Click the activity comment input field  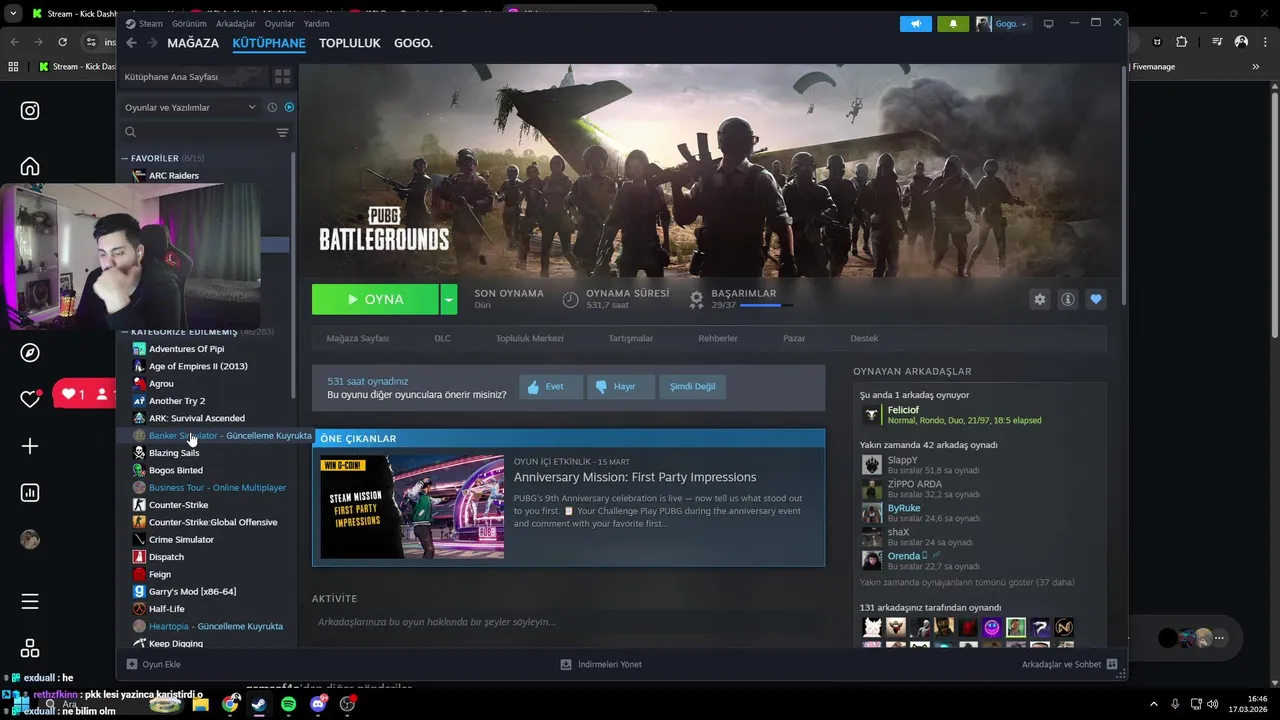568,622
